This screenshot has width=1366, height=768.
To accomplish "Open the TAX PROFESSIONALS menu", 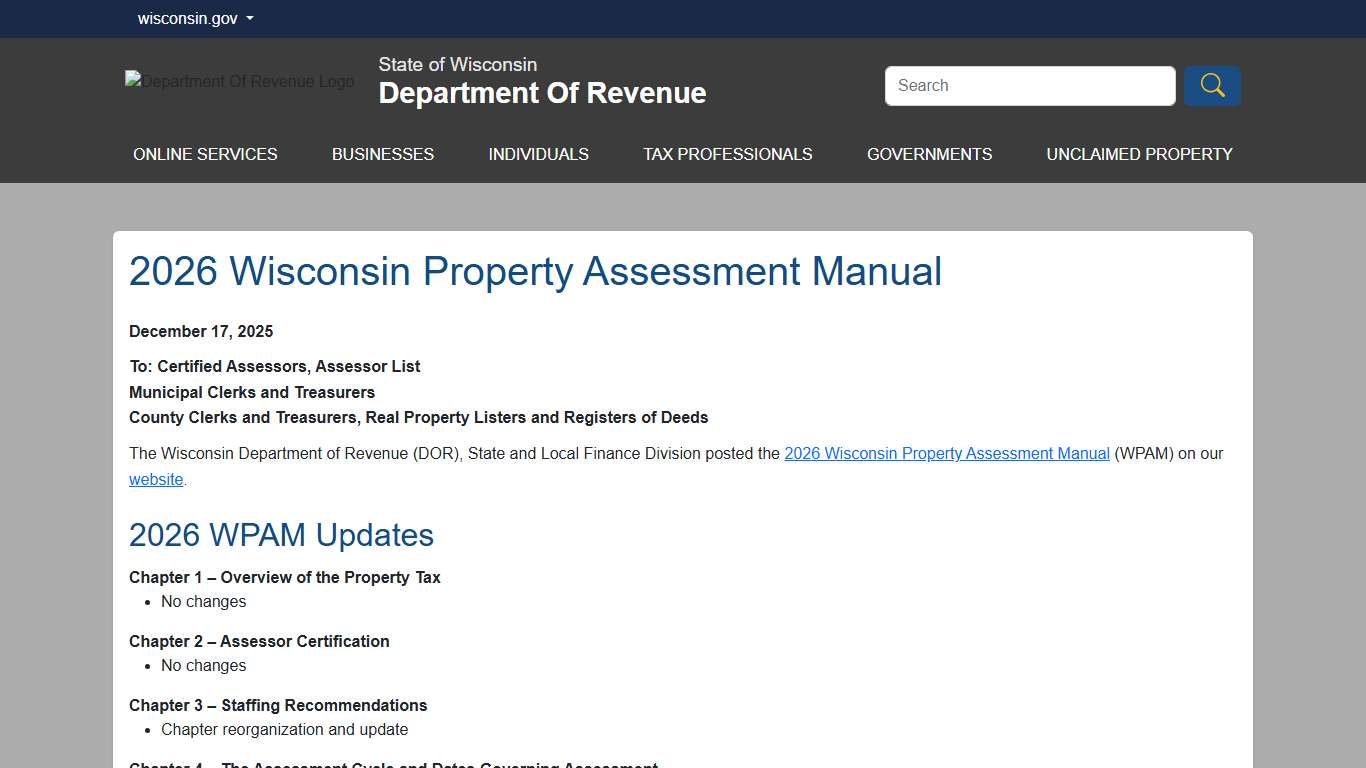I will tap(727, 154).
